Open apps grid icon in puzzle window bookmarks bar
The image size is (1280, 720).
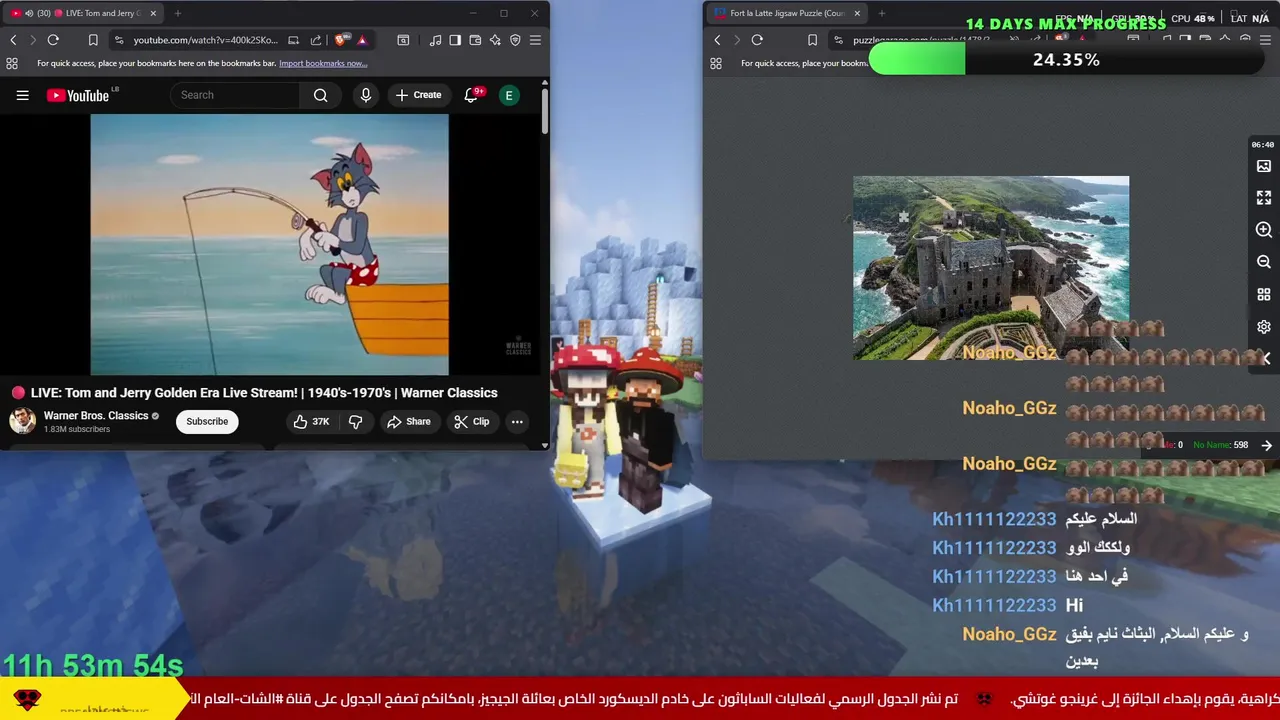716,63
